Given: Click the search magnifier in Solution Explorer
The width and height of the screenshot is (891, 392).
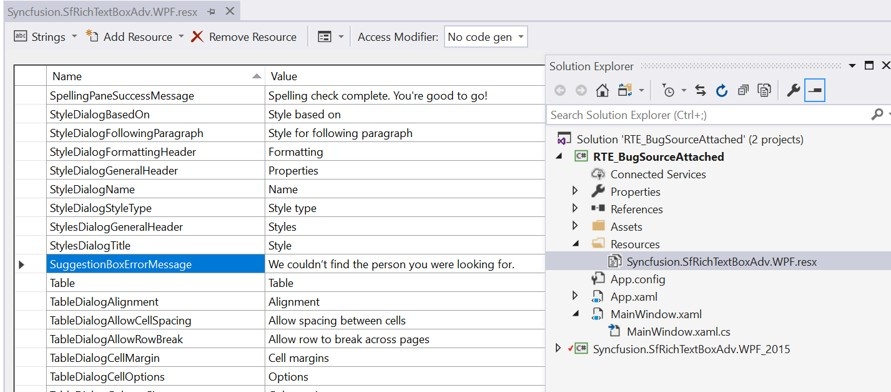Looking at the screenshot, I should [x=877, y=115].
